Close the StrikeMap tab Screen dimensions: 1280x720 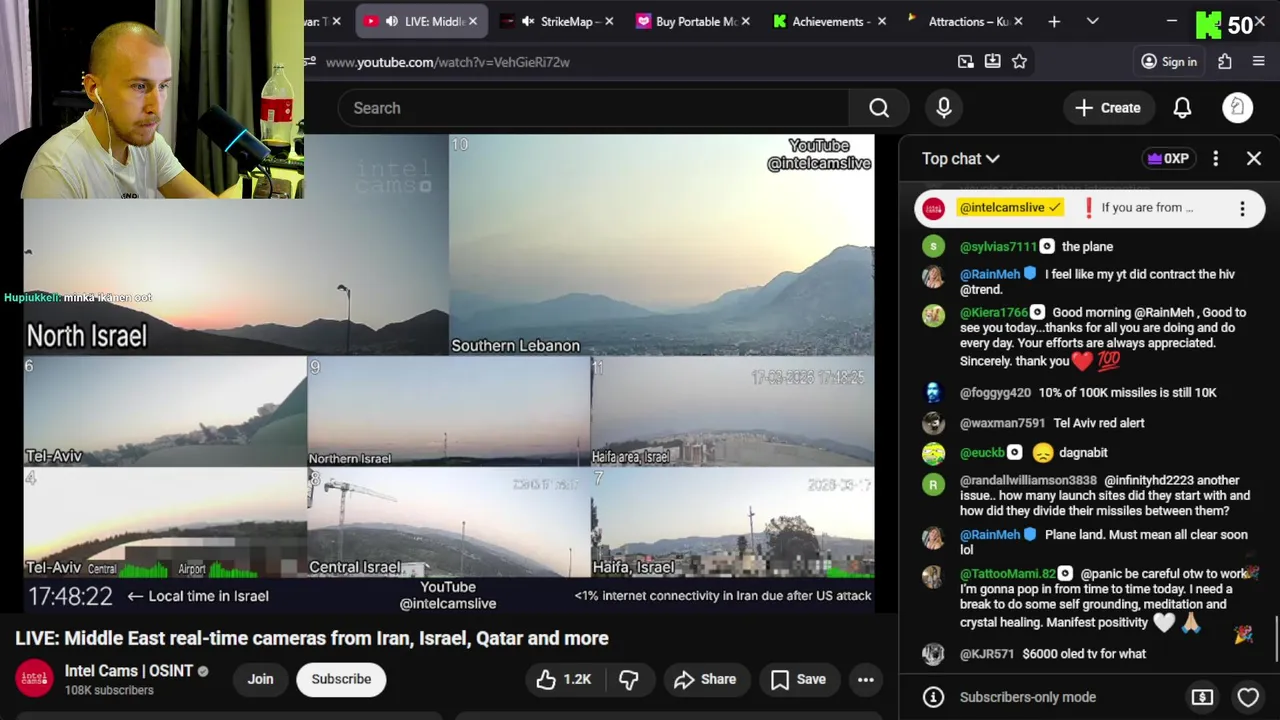click(x=608, y=21)
